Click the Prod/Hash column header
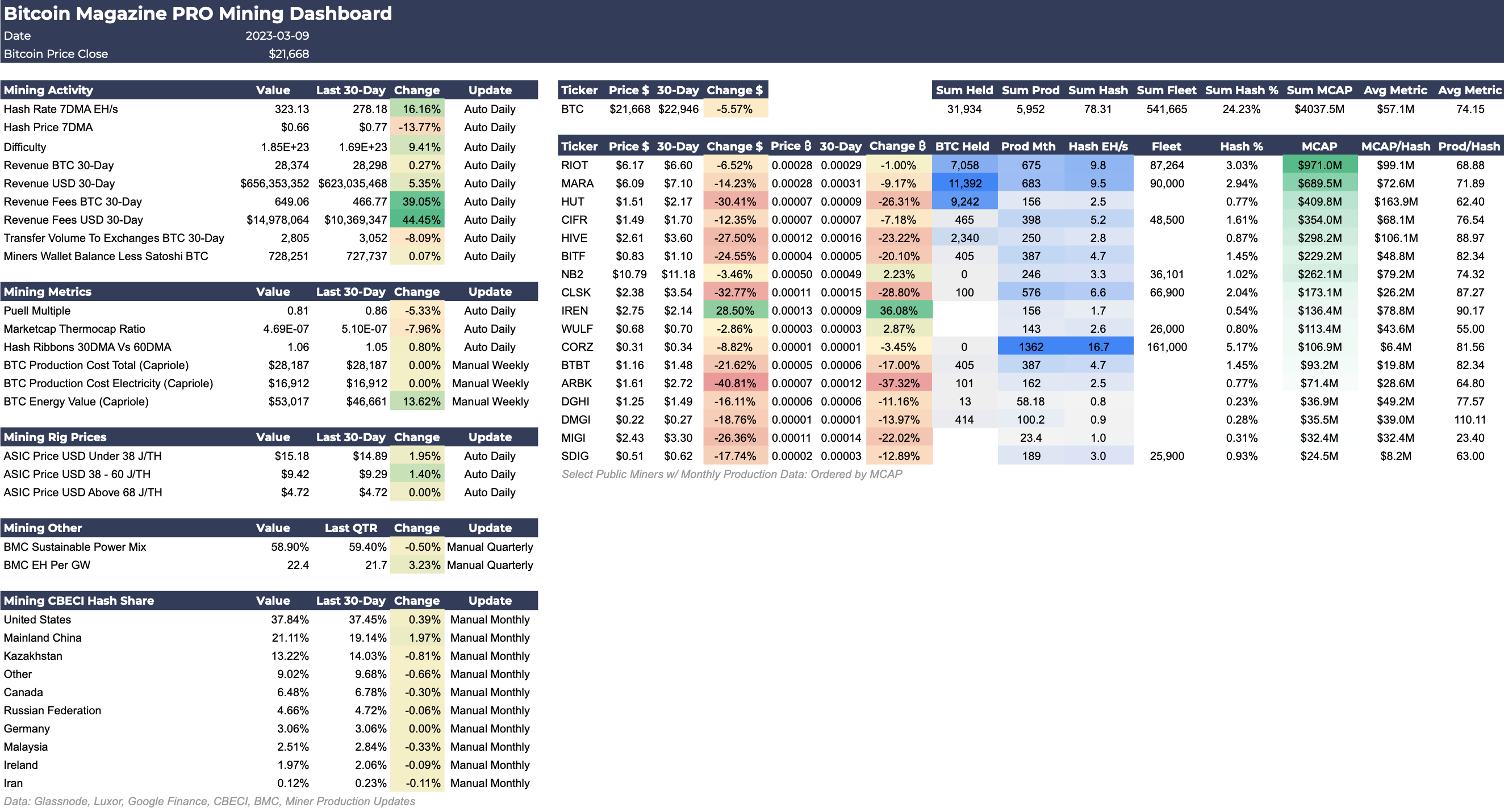1504x812 pixels. click(x=1469, y=146)
